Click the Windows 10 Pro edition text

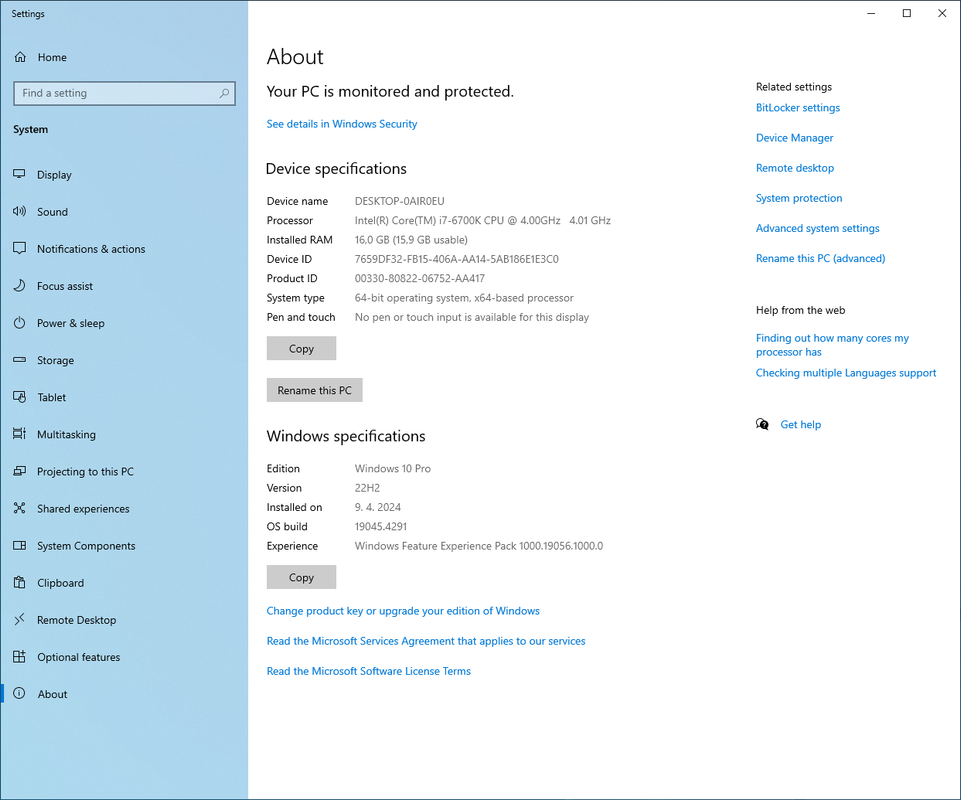pos(393,468)
